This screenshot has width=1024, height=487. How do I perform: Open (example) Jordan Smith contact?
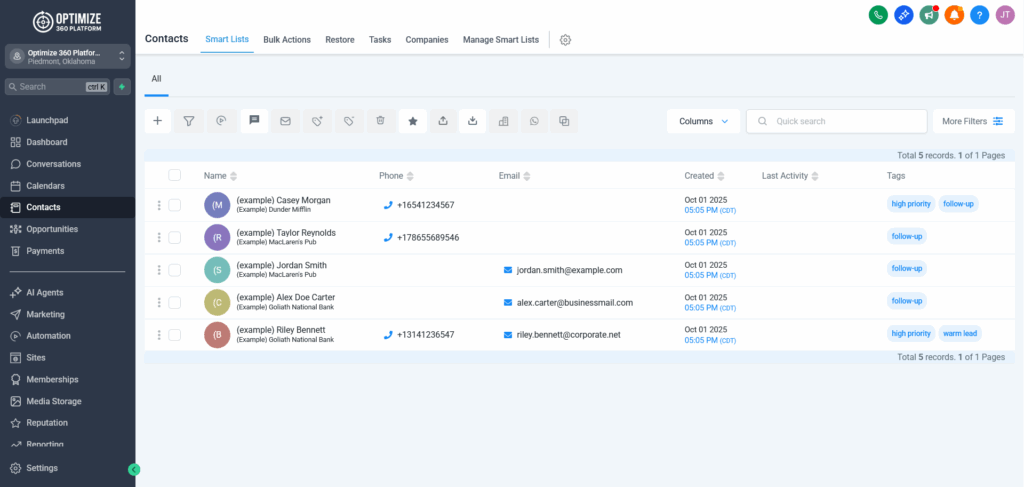click(281, 266)
